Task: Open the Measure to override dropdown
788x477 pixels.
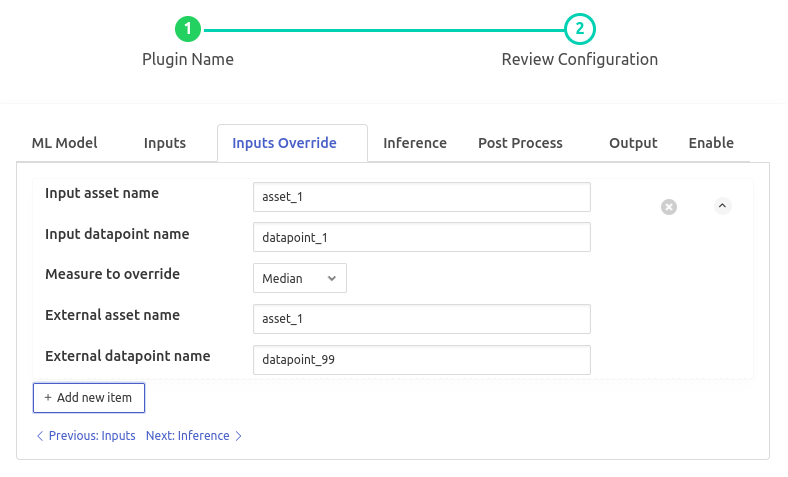Action: (300, 278)
